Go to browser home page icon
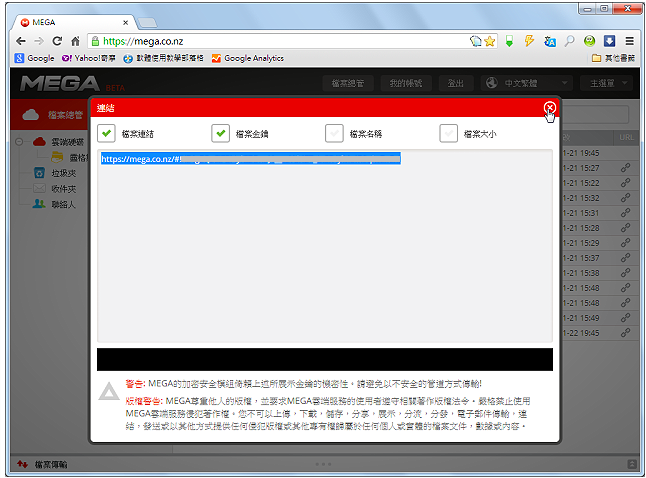The height and width of the screenshot is (478, 646). coord(75,41)
